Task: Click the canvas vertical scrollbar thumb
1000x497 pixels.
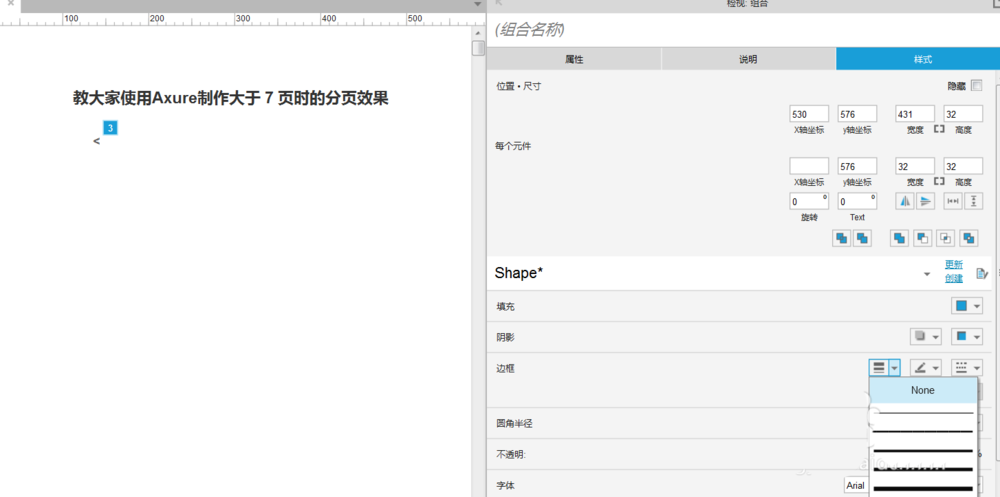Action: 478,48
